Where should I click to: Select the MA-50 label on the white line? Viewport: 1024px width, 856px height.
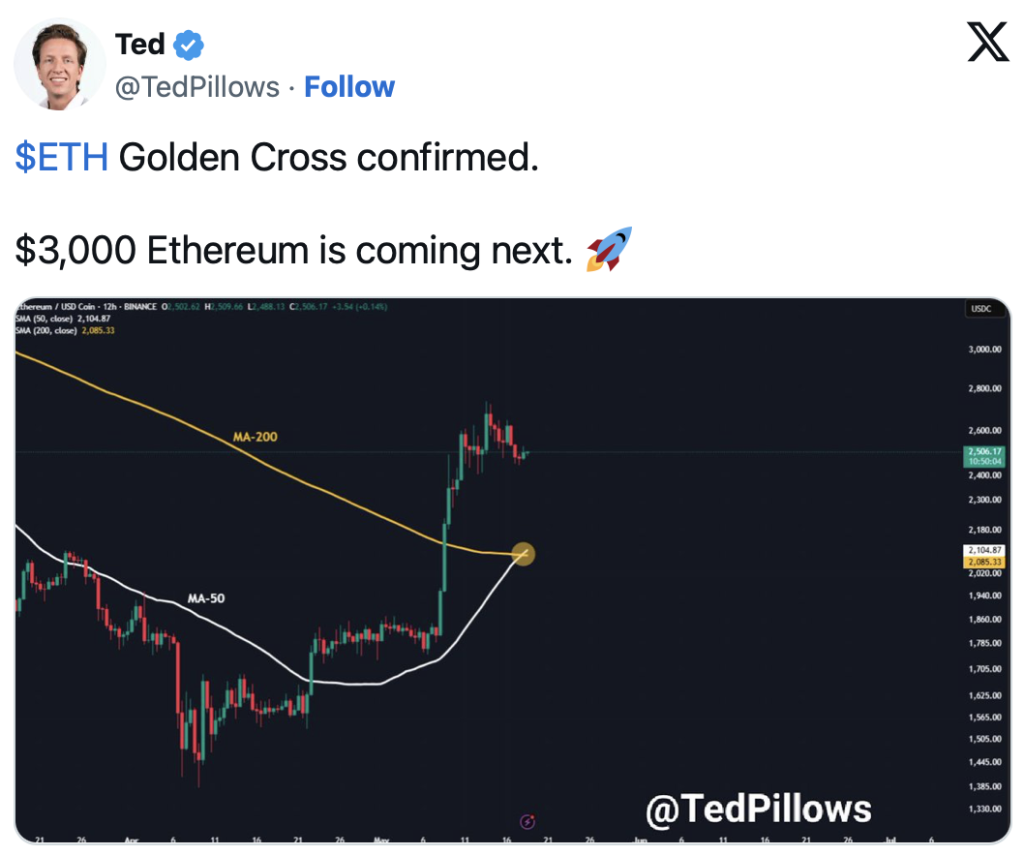(x=206, y=598)
